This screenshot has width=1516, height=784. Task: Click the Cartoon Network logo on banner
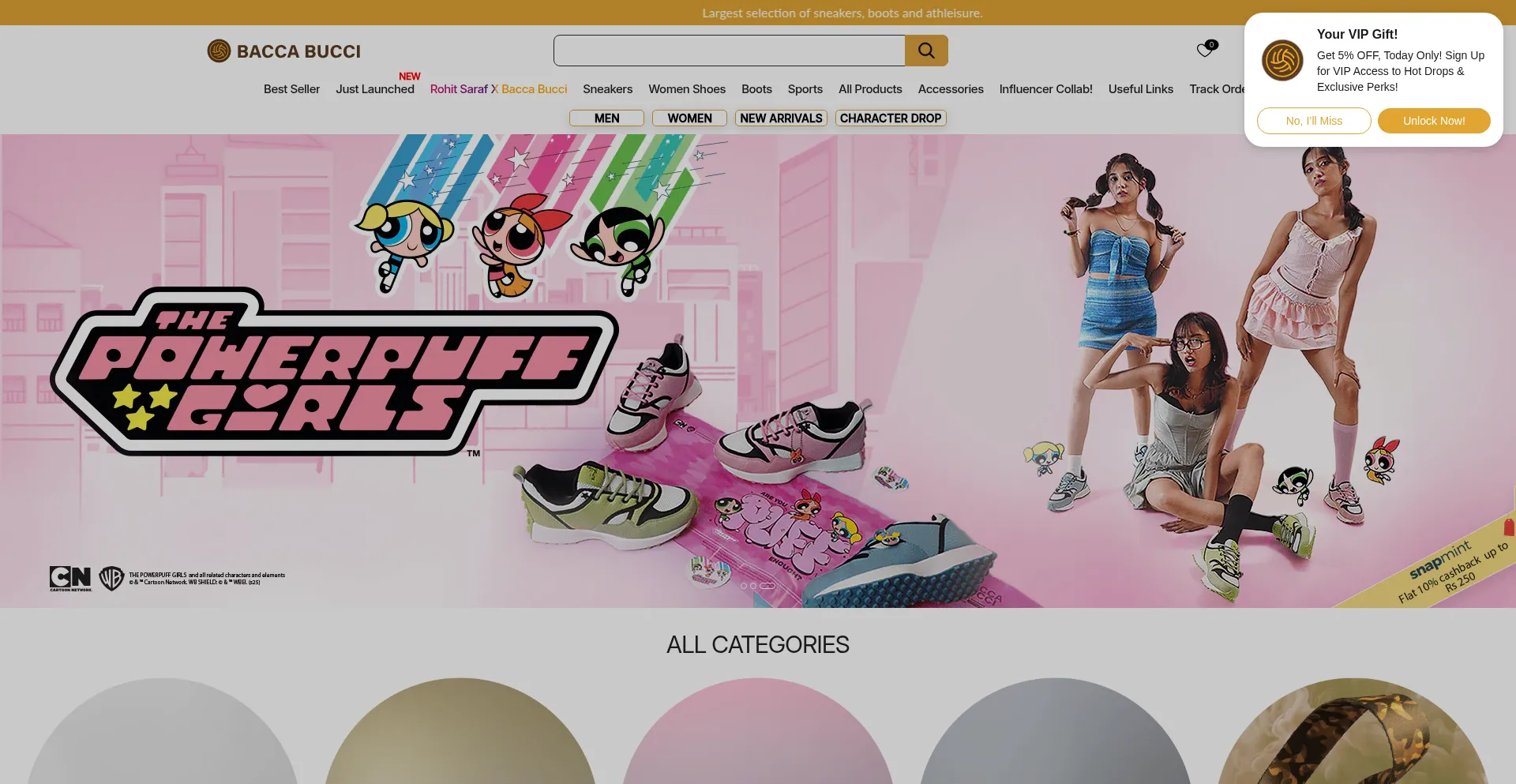coord(70,578)
